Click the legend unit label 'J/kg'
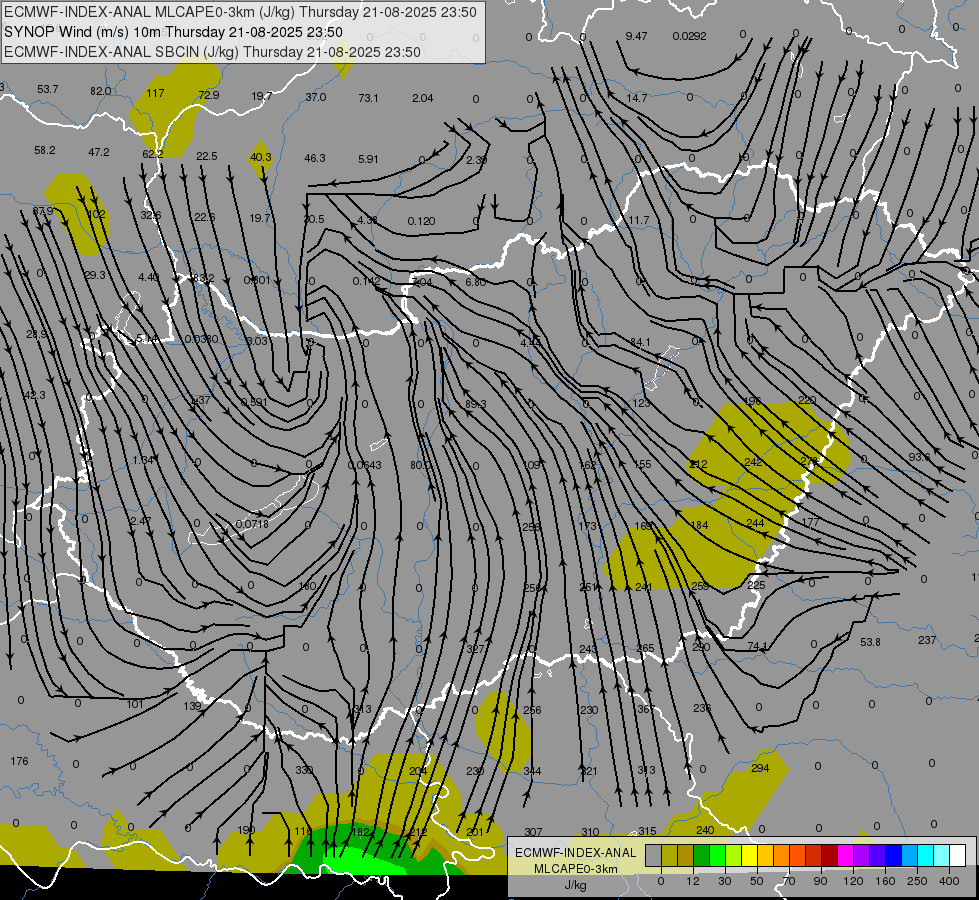The width and height of the screenshot is (979, 900). [x=575, y=885]
